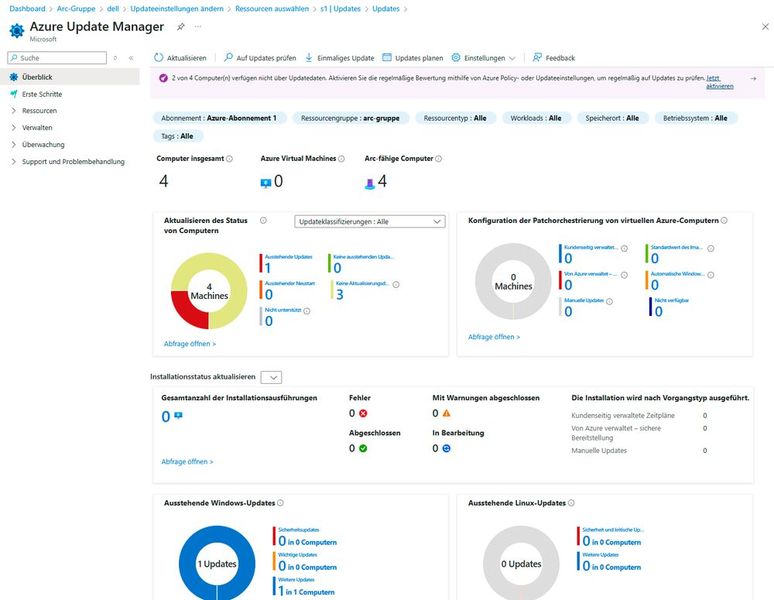Collapse the left navigation menu
Screen dimensions: 774x600
pos(131,58)
